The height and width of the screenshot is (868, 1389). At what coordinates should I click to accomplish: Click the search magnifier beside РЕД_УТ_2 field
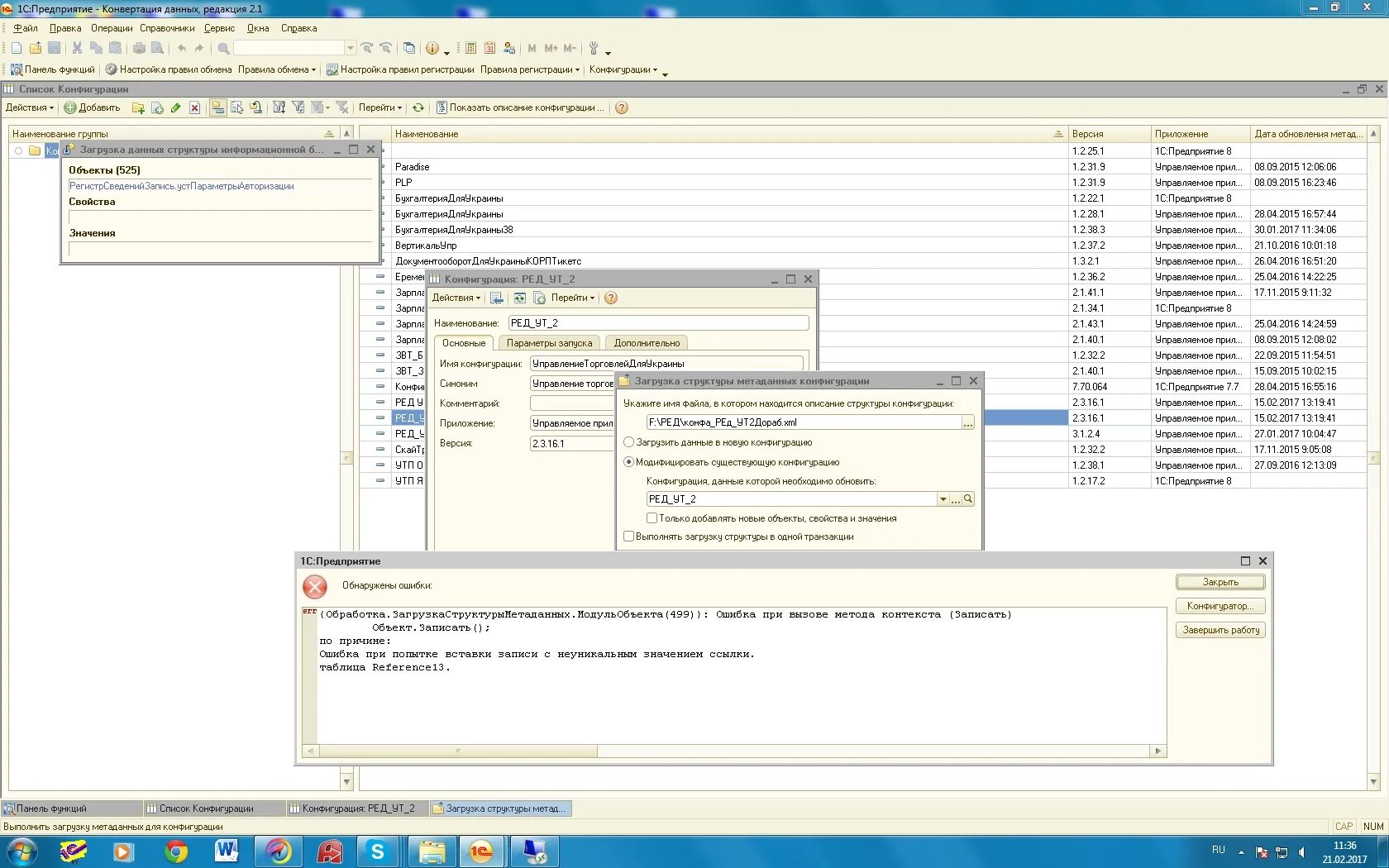click(968, 499)
